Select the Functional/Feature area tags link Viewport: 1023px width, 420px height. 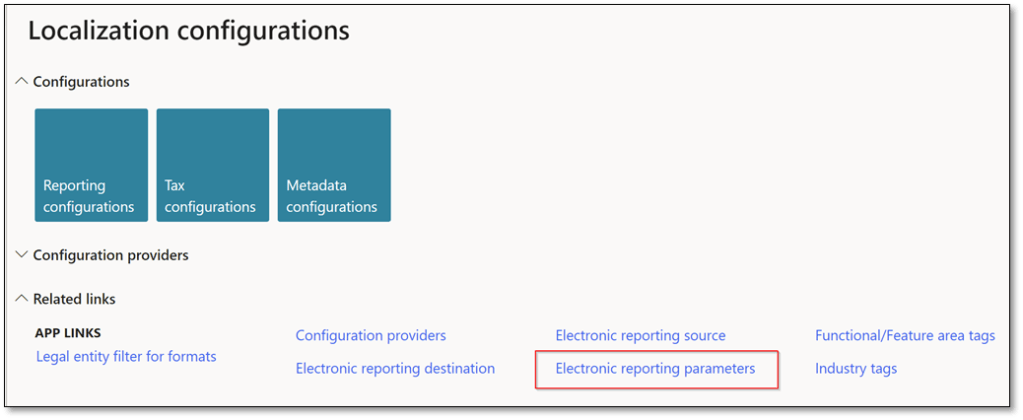[905, 335]
